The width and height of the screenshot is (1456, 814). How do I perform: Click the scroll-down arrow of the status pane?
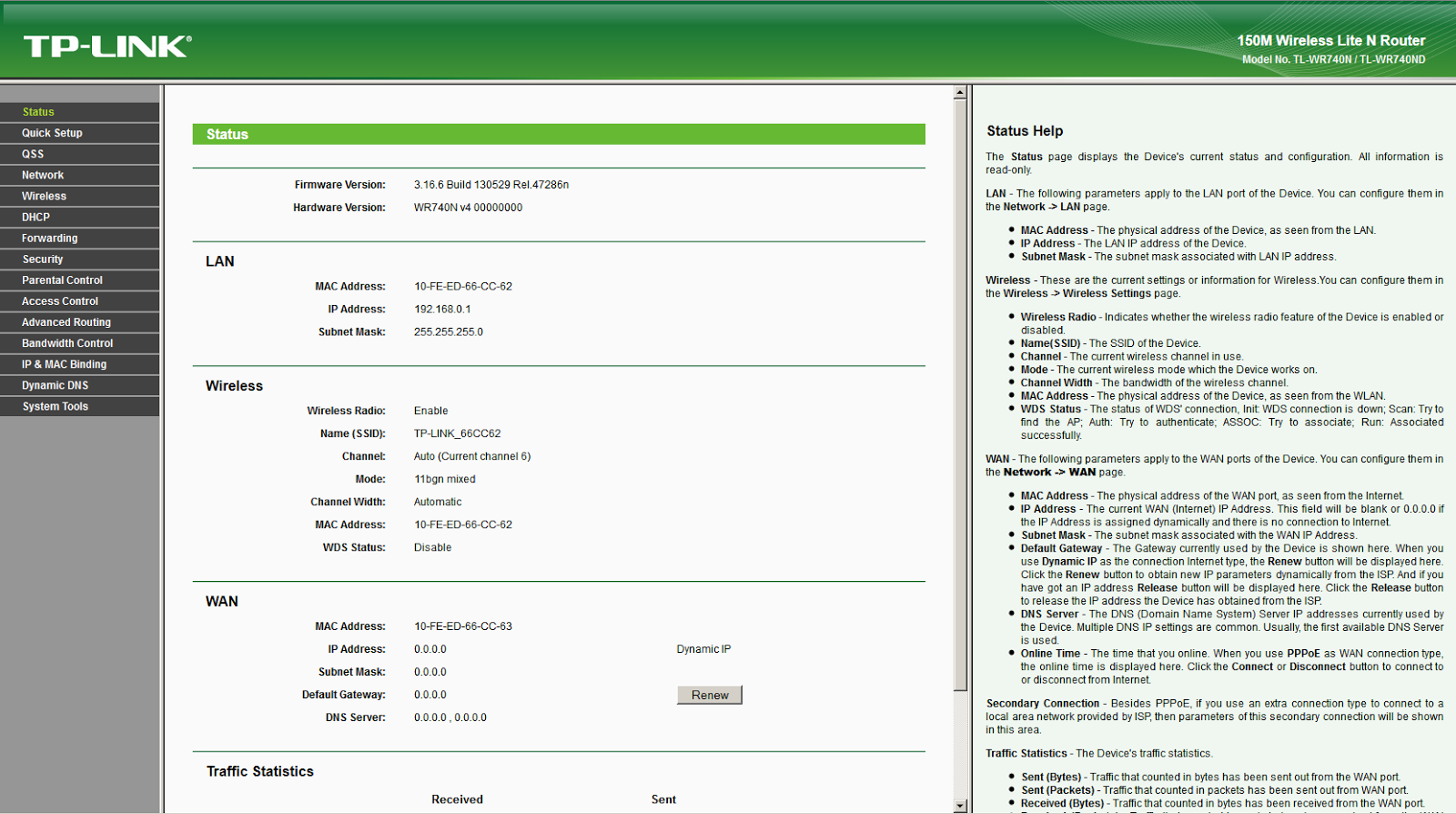tap(960, 806)
